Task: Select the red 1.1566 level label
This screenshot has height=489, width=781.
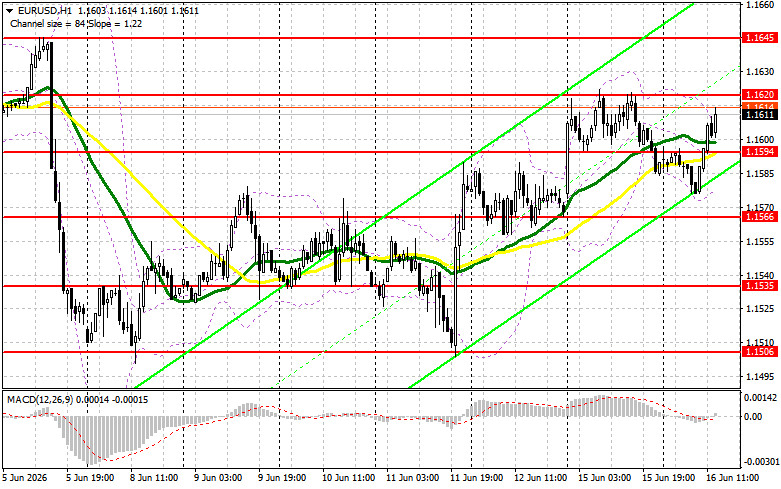Action: coord(760,217)
